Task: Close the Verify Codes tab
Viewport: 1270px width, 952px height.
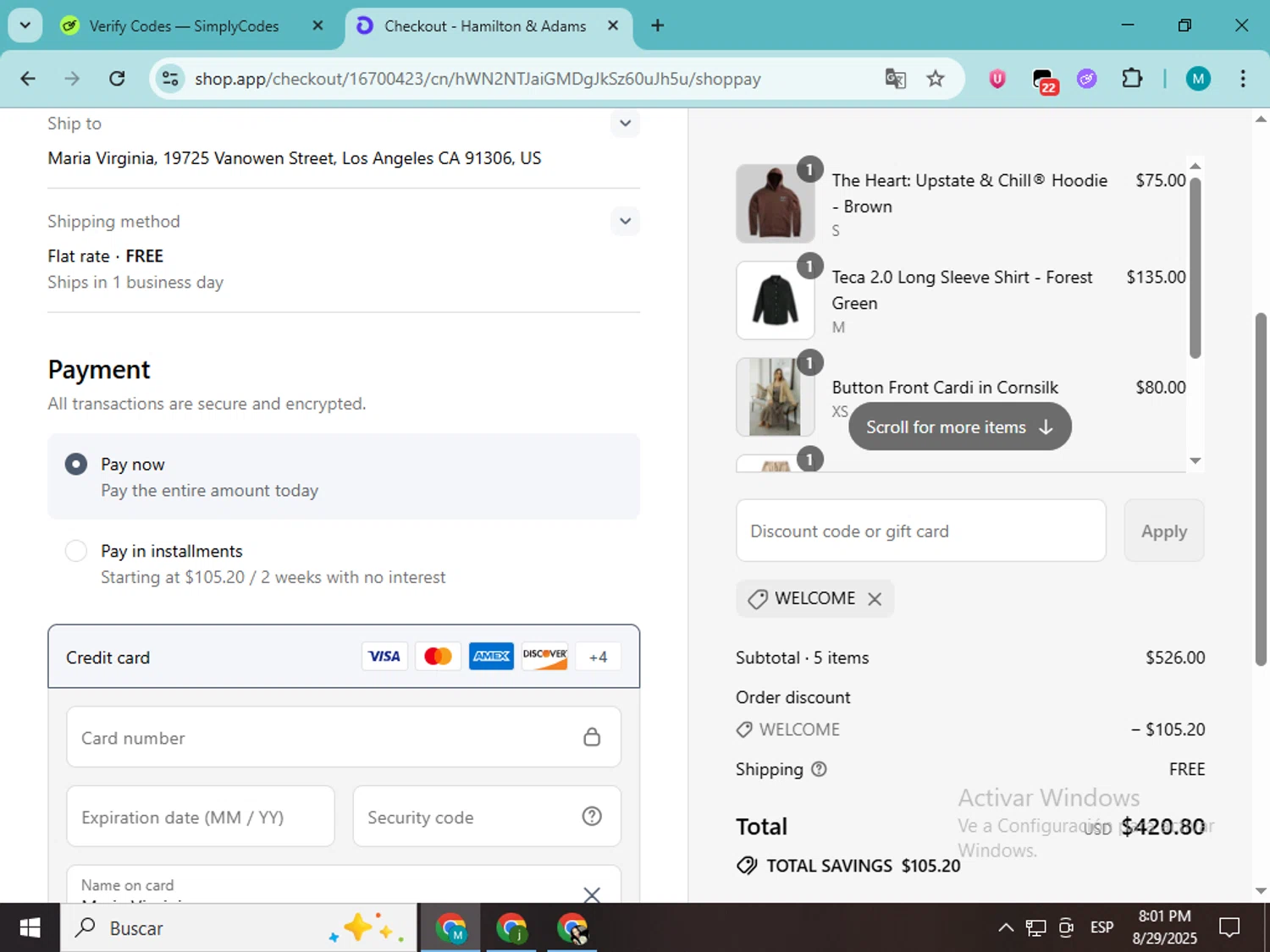Action: (317, 25)
